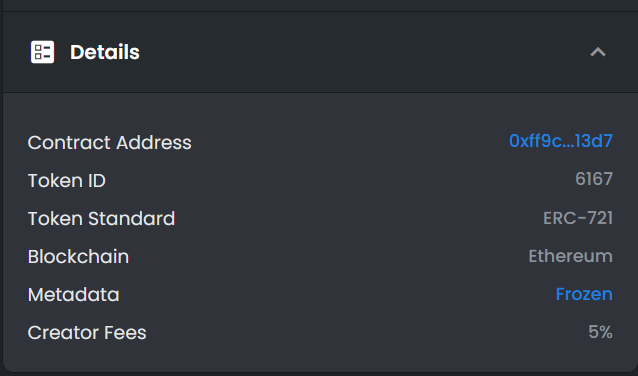
Task: Select the Token ID value 6167
Action: point(594,179)
